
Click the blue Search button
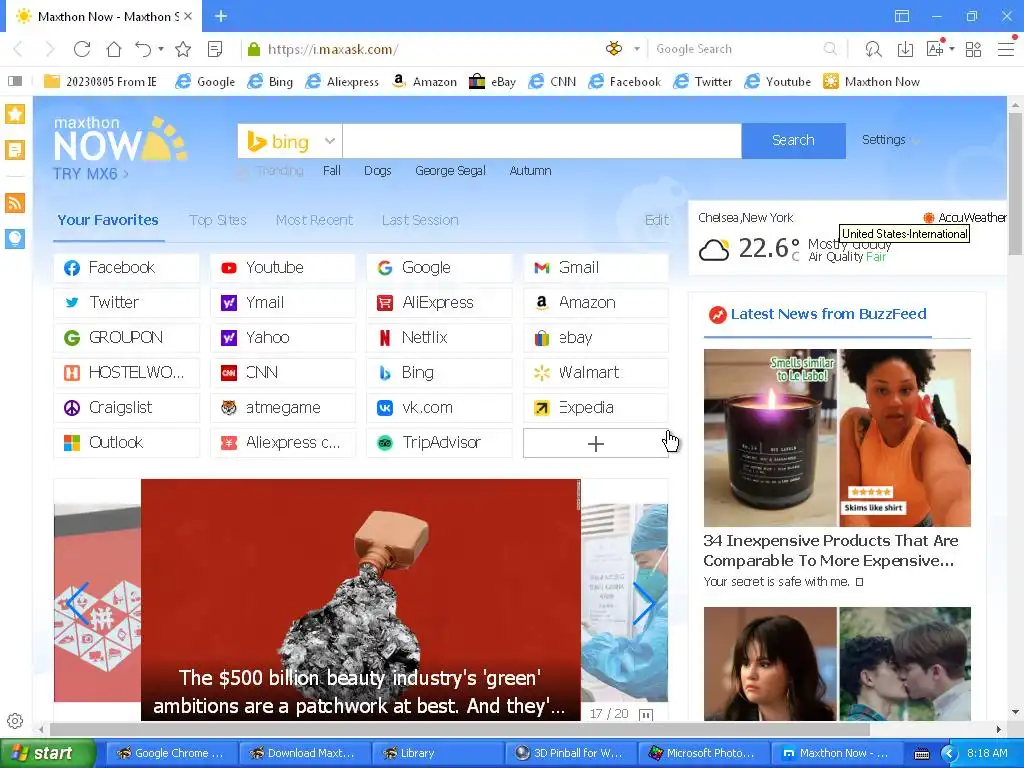pos(793,140)
